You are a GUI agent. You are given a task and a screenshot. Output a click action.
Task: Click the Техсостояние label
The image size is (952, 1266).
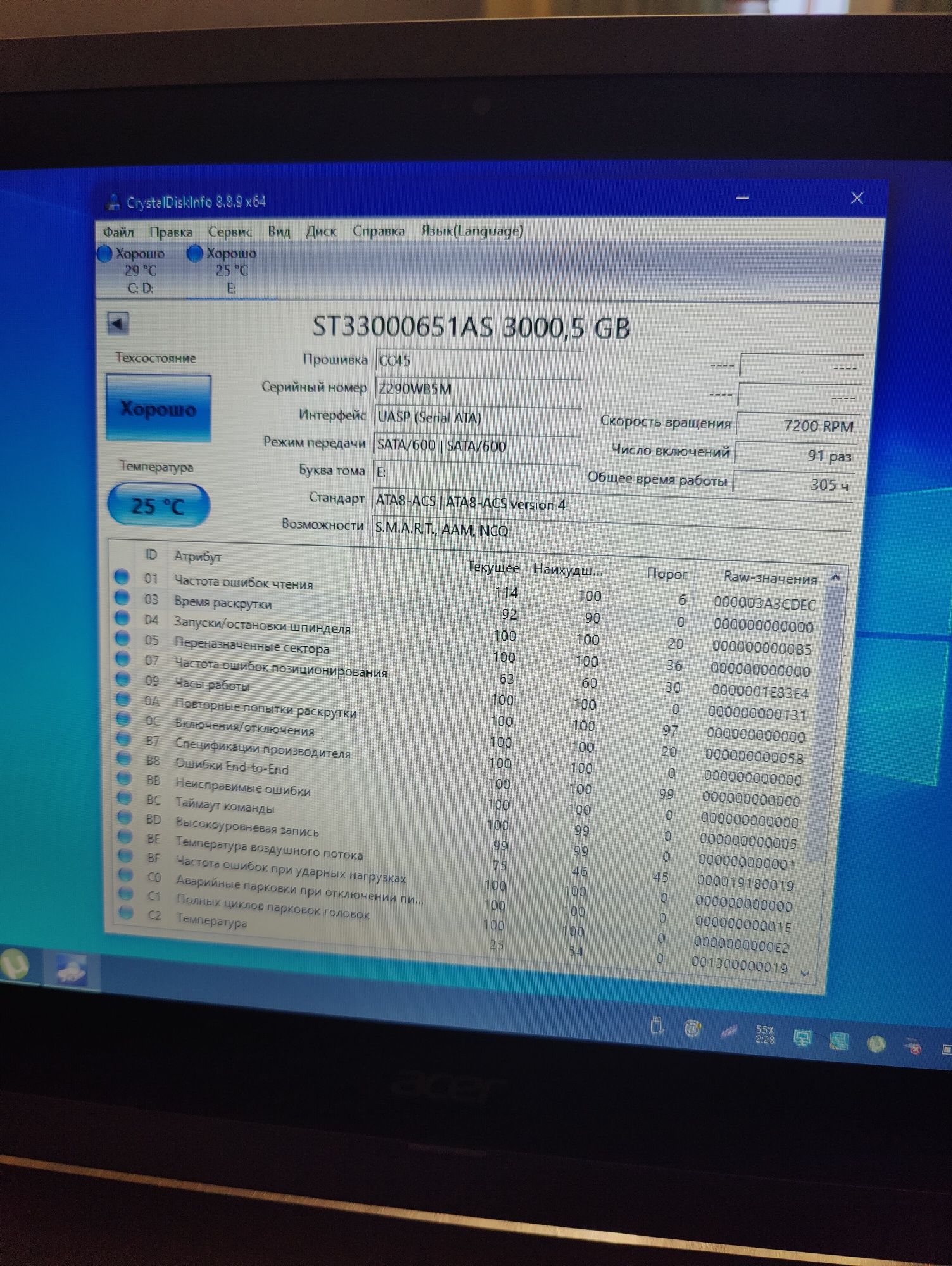[x=156, y=358]
